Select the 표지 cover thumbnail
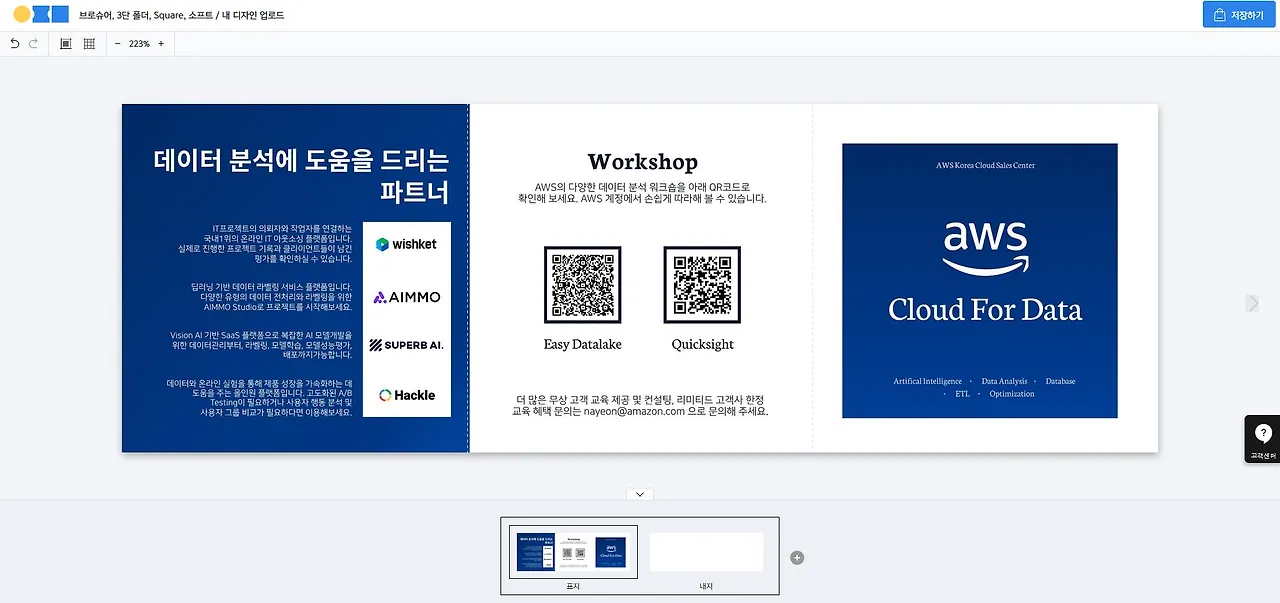Image resolution: width=1280 pixels, height=603 pixels. (573, 552)
